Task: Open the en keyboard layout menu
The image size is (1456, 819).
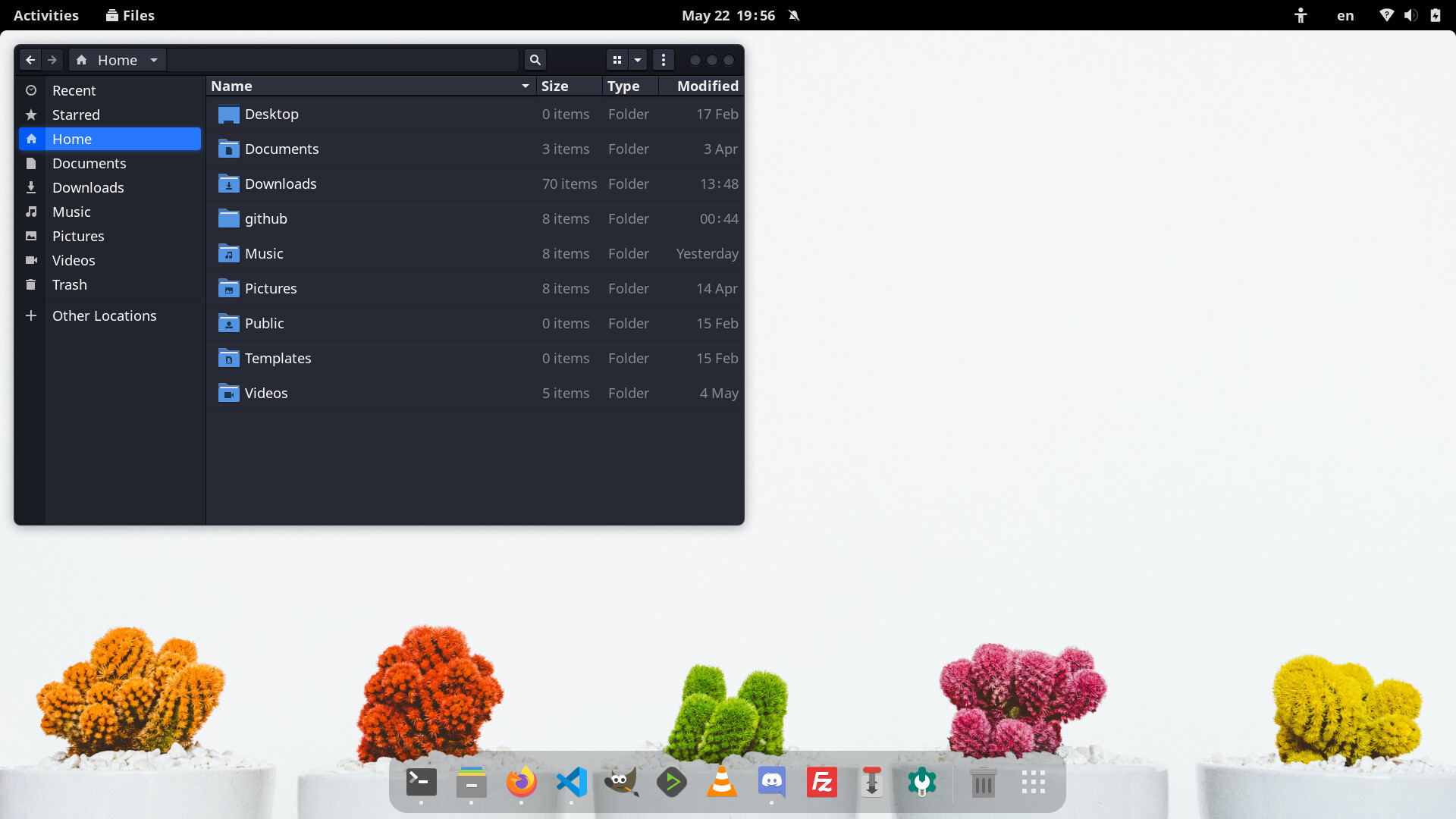Action: coord(1345,15)
